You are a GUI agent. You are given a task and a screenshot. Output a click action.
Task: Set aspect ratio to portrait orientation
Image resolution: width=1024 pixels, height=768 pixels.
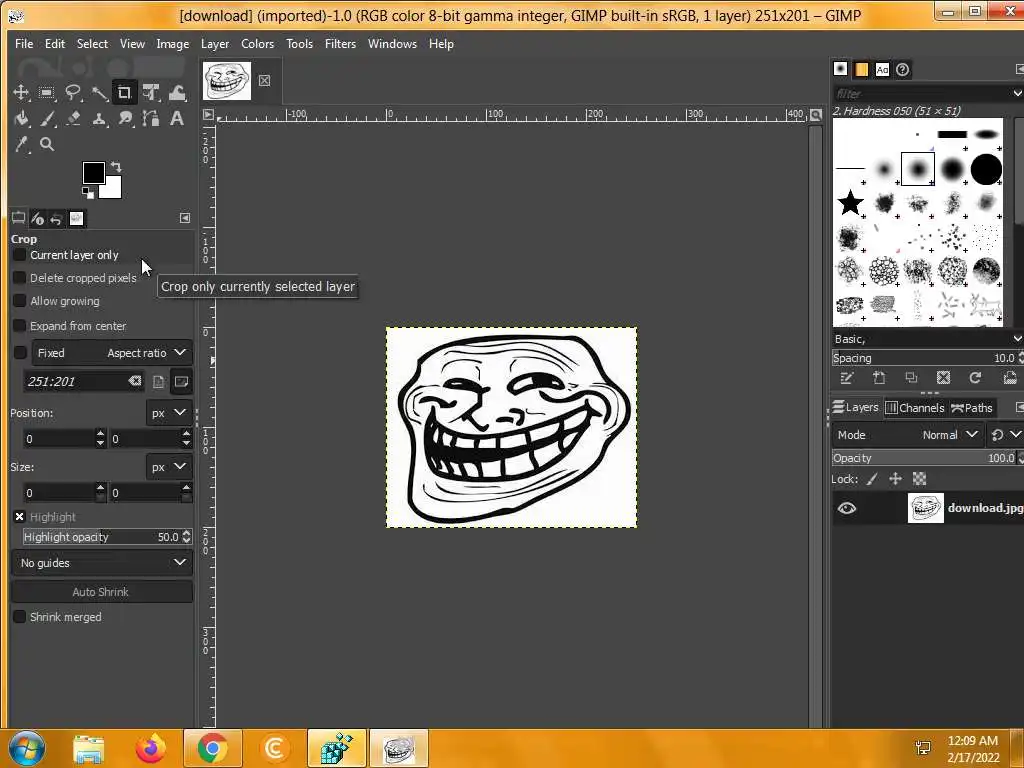159,381
